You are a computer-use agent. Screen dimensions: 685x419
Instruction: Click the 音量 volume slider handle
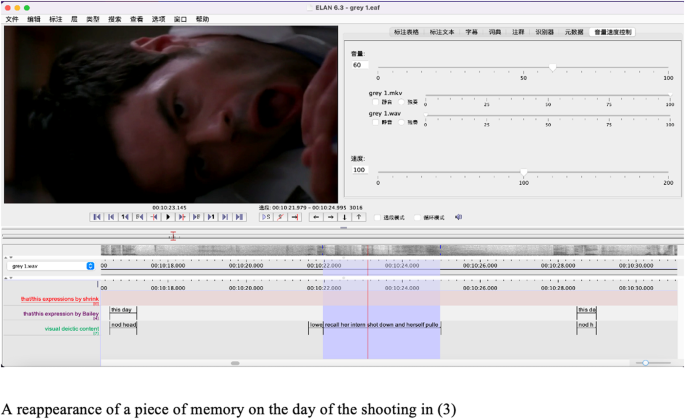pos(553,67)
